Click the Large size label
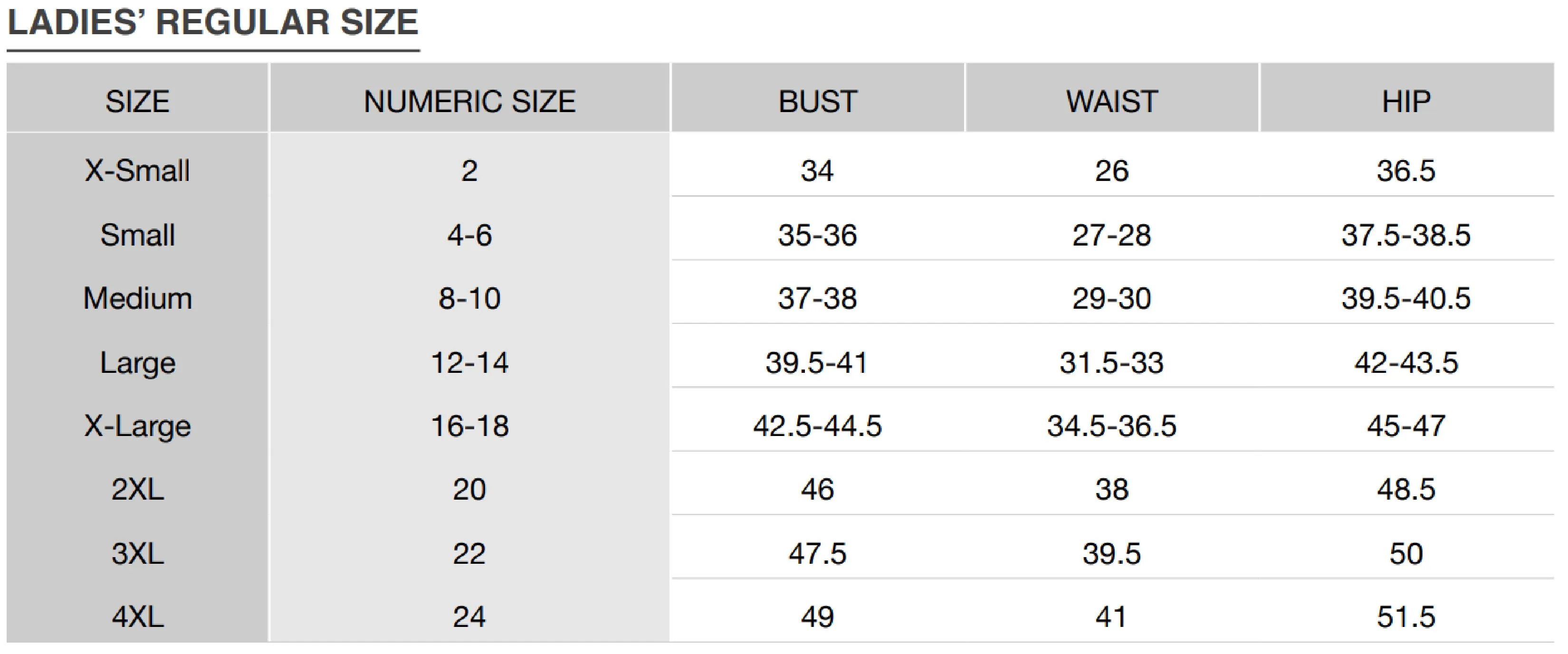This screenshot has height=654, width=1568. pyautogui.click(x=138, y=363)
